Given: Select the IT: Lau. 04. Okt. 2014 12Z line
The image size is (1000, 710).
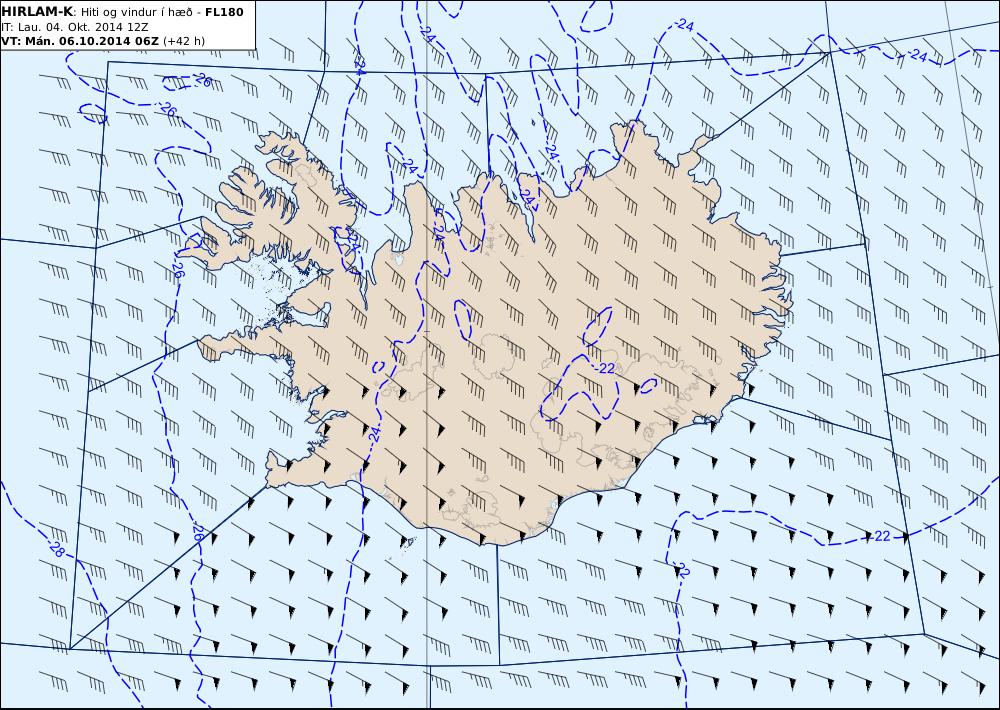Looking at the screenshot, I should pyautogui.click(x=75, y=27).
